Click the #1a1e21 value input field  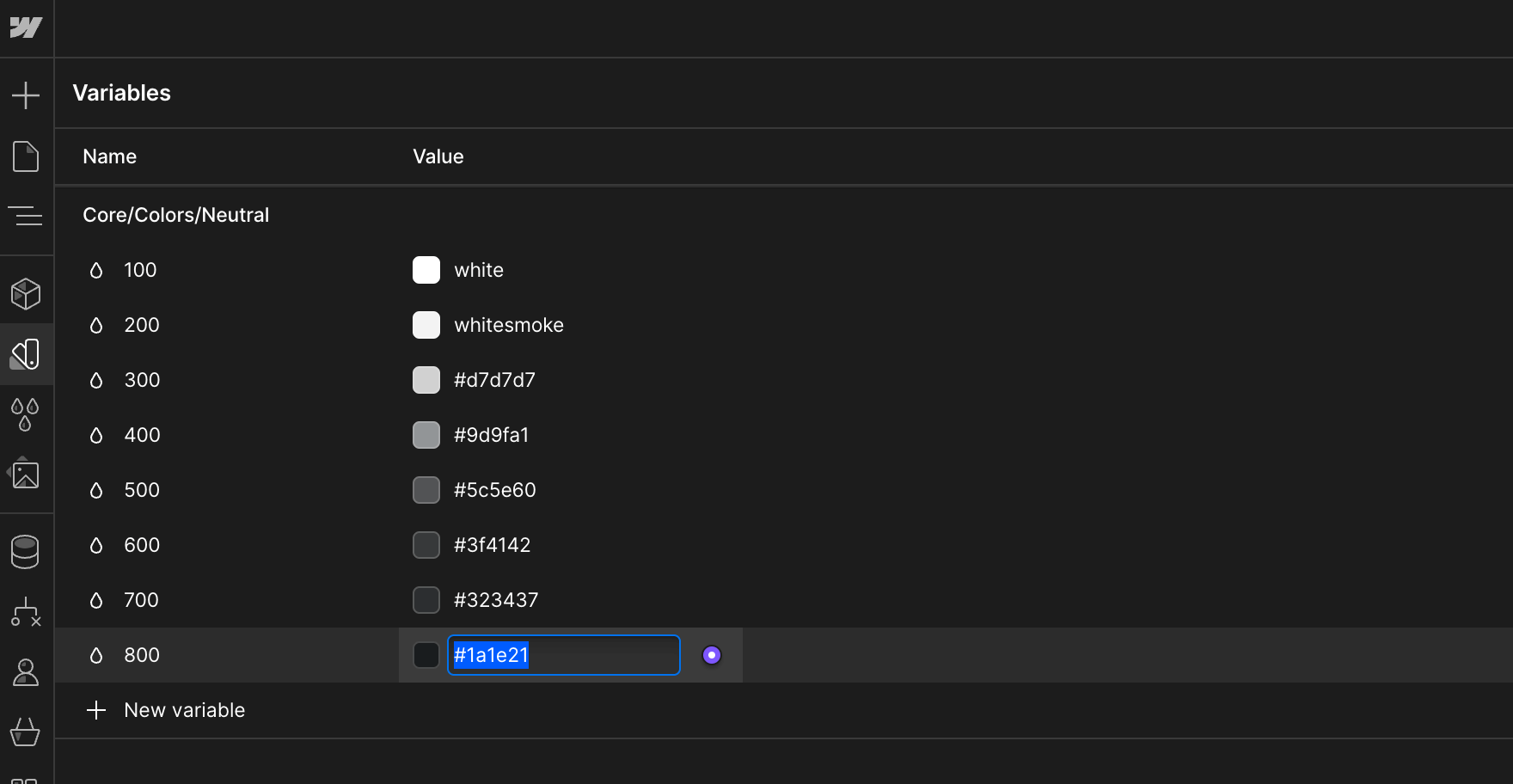[563, 655]
